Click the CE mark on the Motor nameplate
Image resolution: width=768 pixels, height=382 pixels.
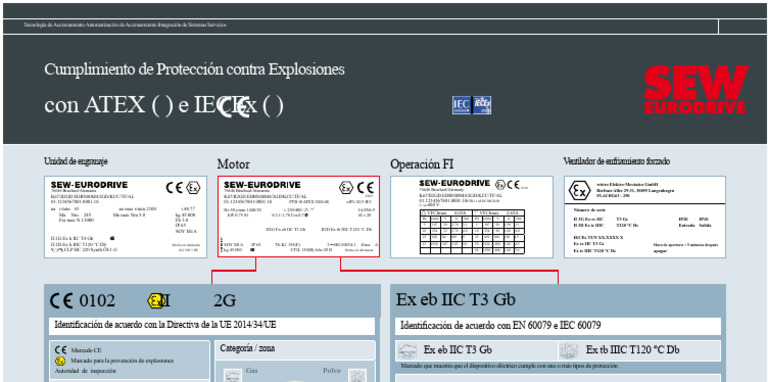(365, 188)
